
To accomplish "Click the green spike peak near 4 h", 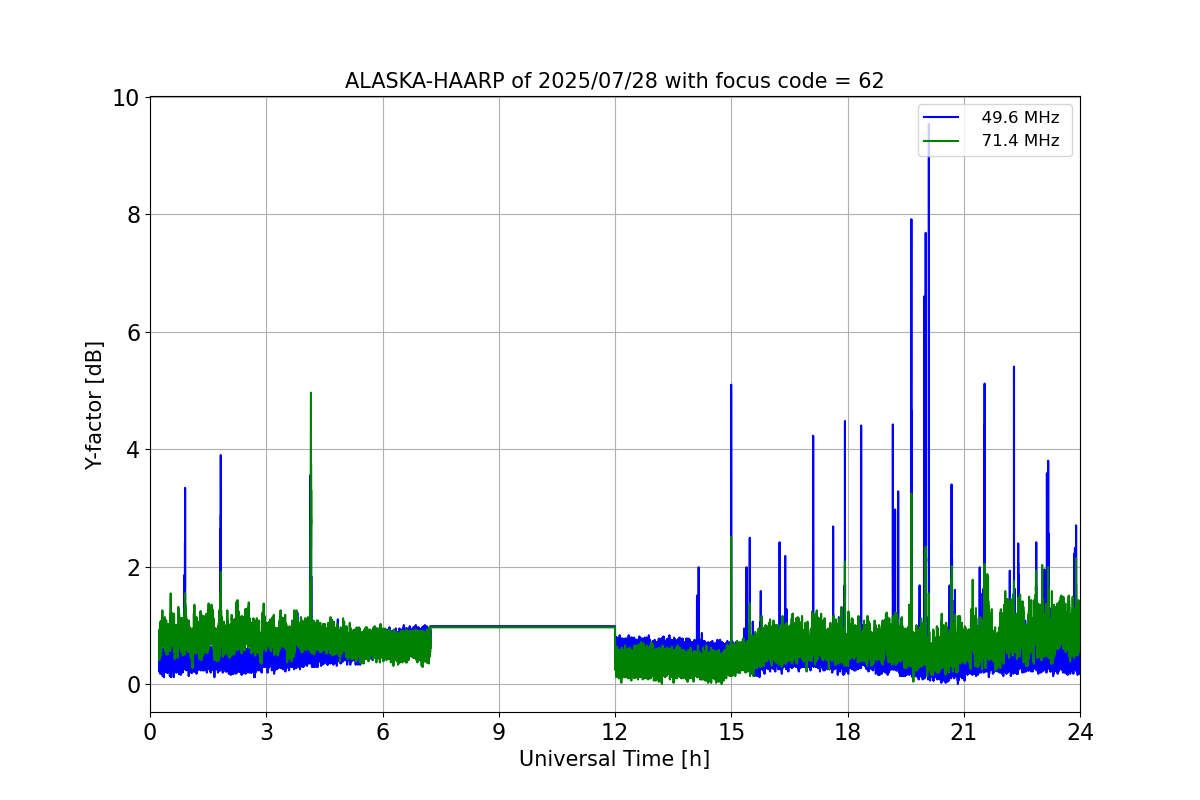I will point(311,395).
